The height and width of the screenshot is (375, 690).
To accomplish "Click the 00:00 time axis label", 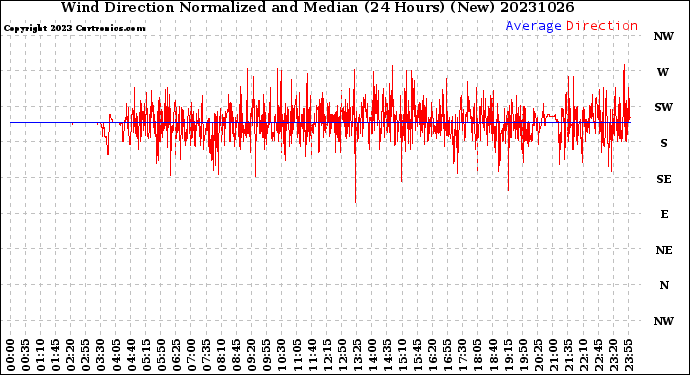I will (x=11, y=355).
